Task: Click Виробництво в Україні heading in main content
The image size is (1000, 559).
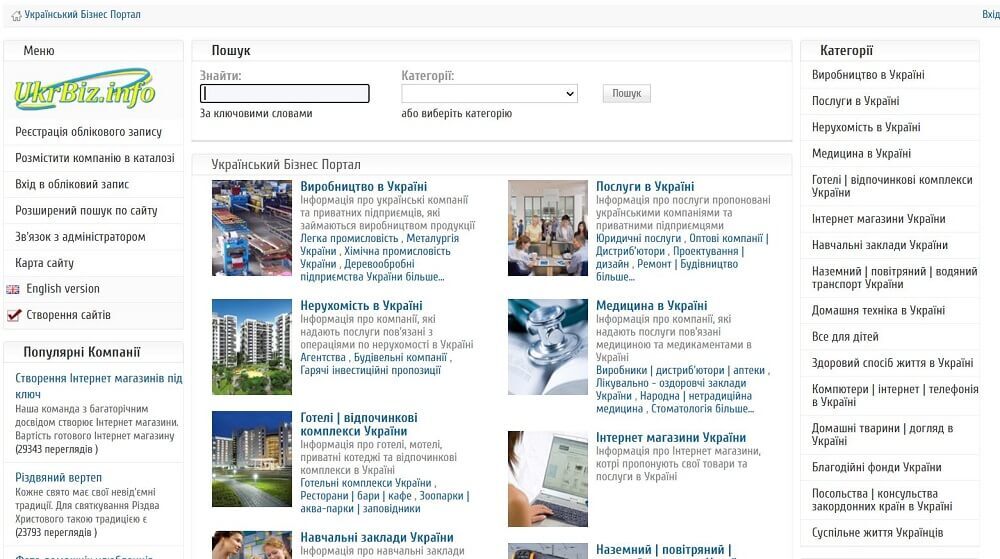Action: [364, 187]
